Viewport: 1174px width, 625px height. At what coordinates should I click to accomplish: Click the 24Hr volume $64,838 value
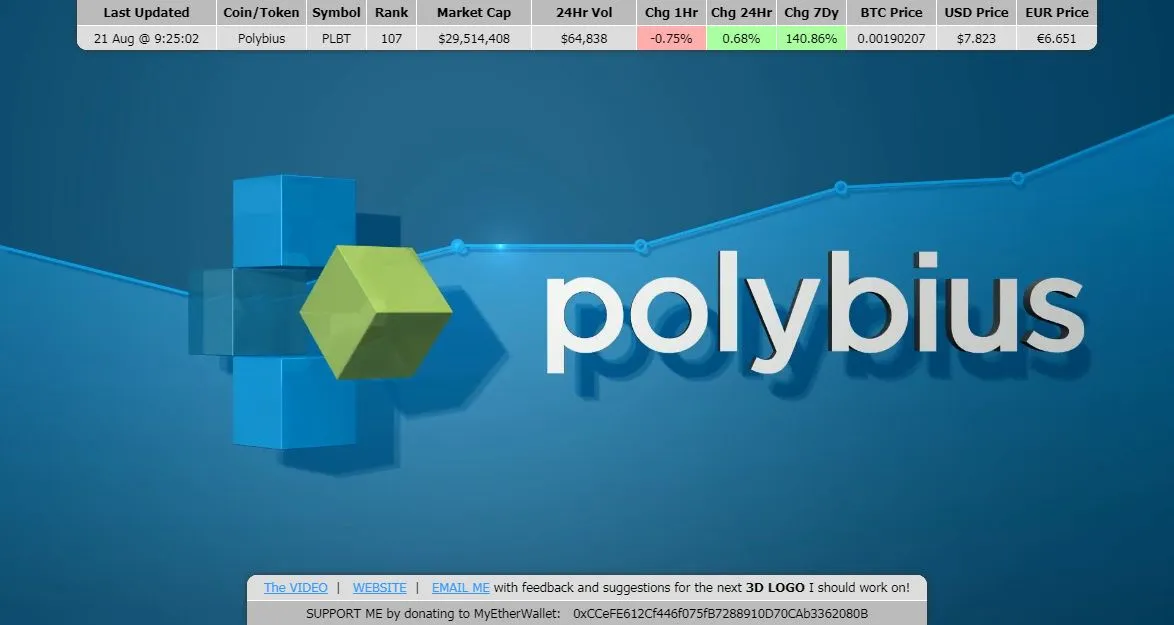pos(585,38)
